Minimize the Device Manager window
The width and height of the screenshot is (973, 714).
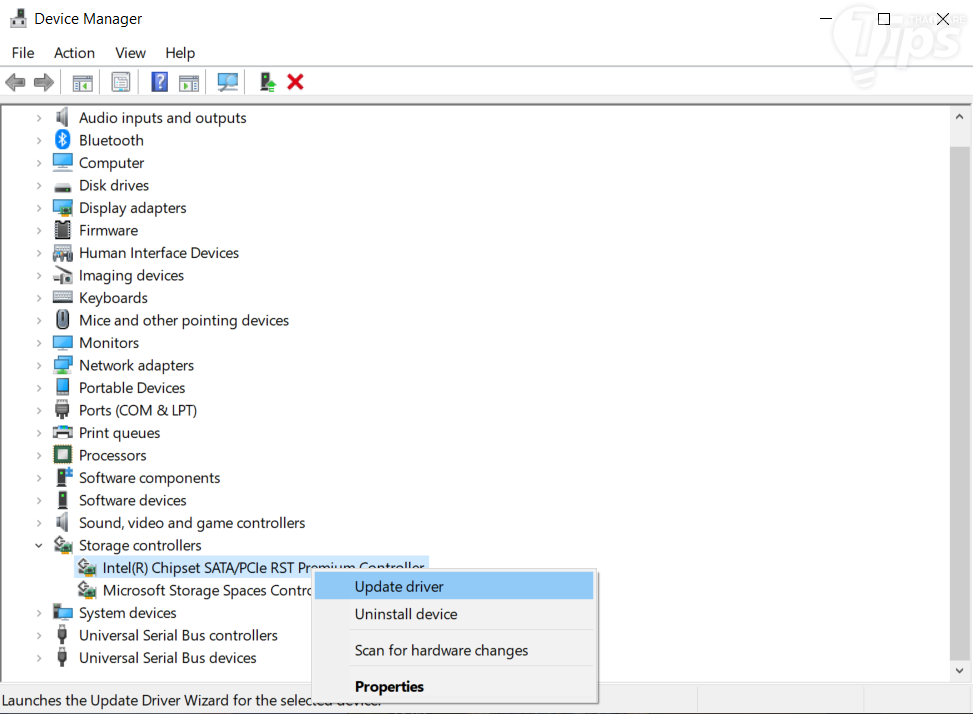tap(825, 19)
